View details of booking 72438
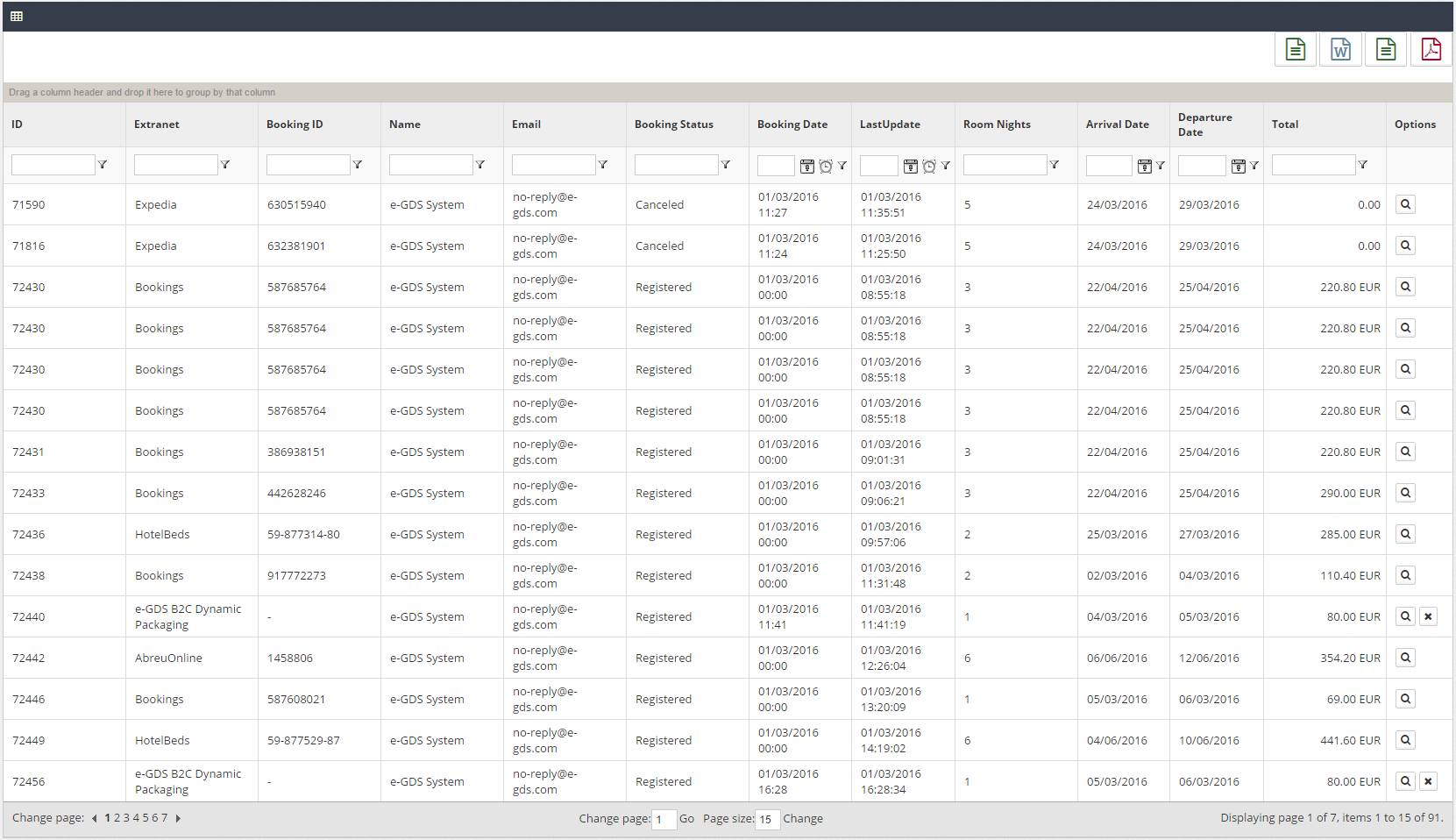 [1405, 575]
